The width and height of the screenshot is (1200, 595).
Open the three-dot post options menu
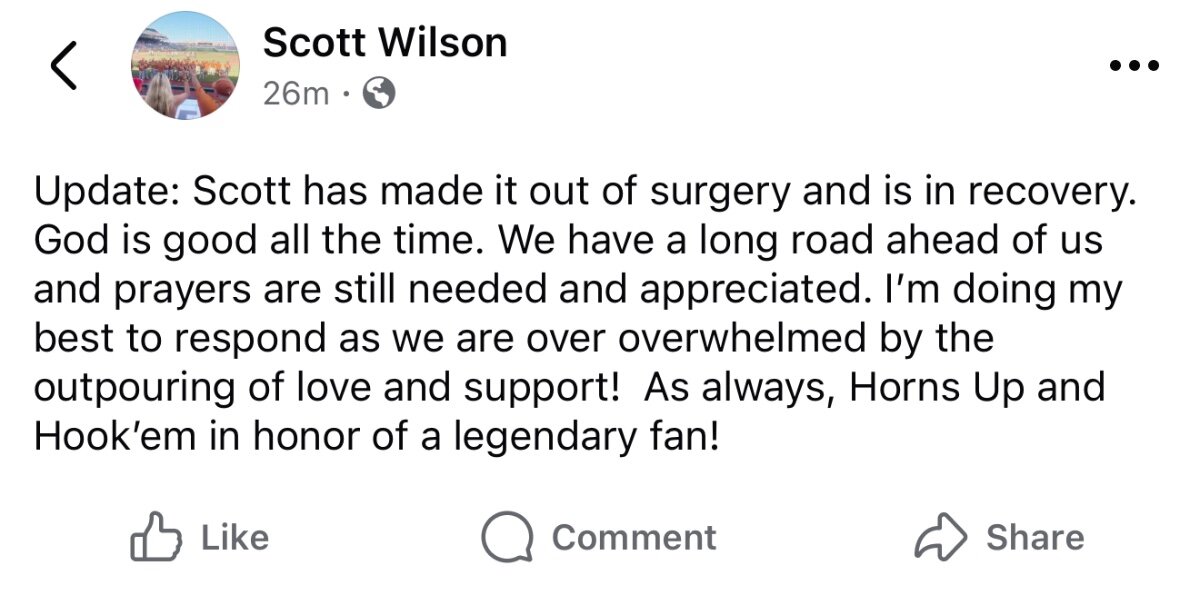(x=1134, y=67)
